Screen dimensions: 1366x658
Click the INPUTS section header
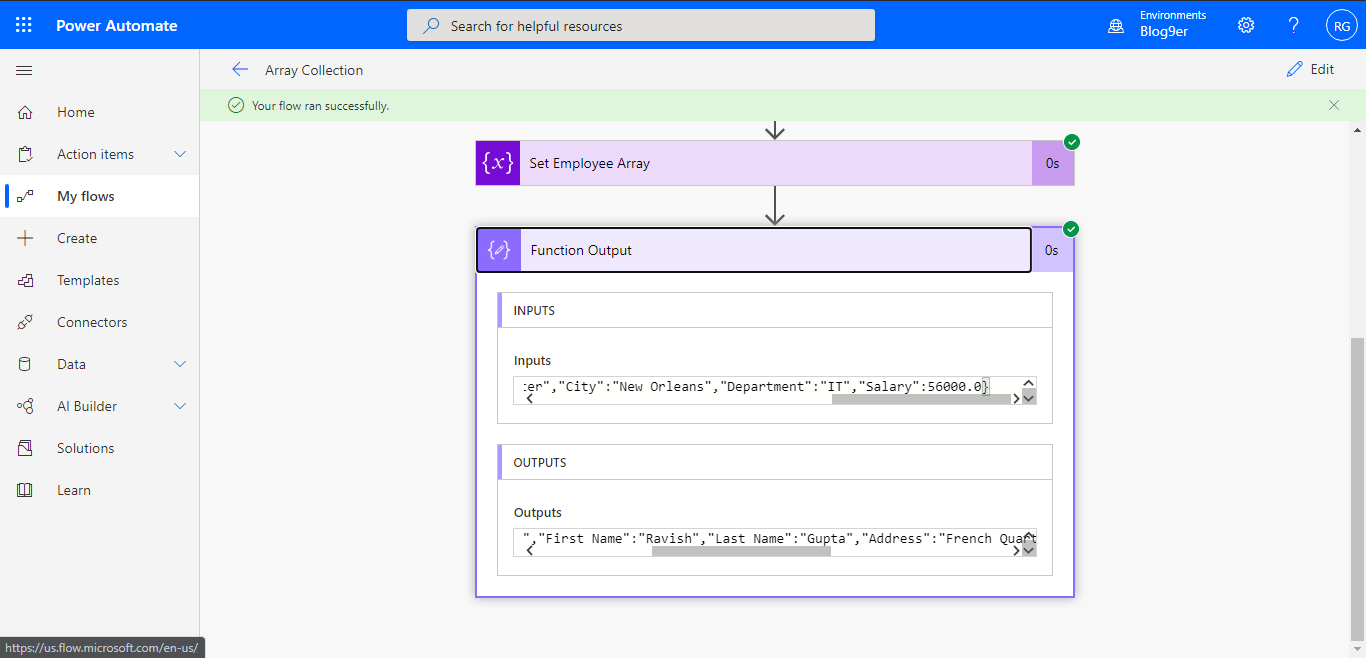tap(775, 310)
